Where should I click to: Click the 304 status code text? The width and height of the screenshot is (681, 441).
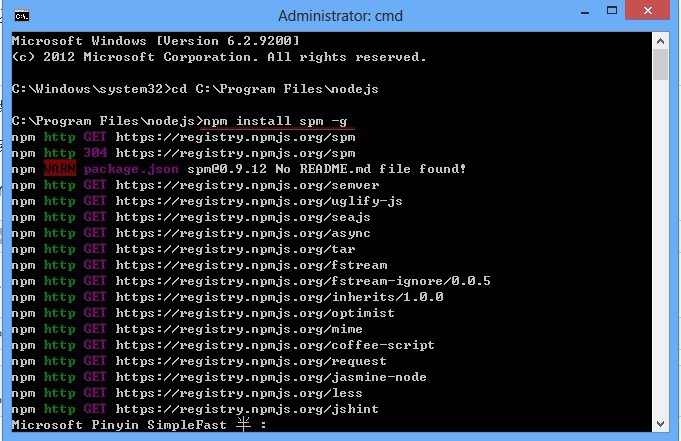pos(96,153)
